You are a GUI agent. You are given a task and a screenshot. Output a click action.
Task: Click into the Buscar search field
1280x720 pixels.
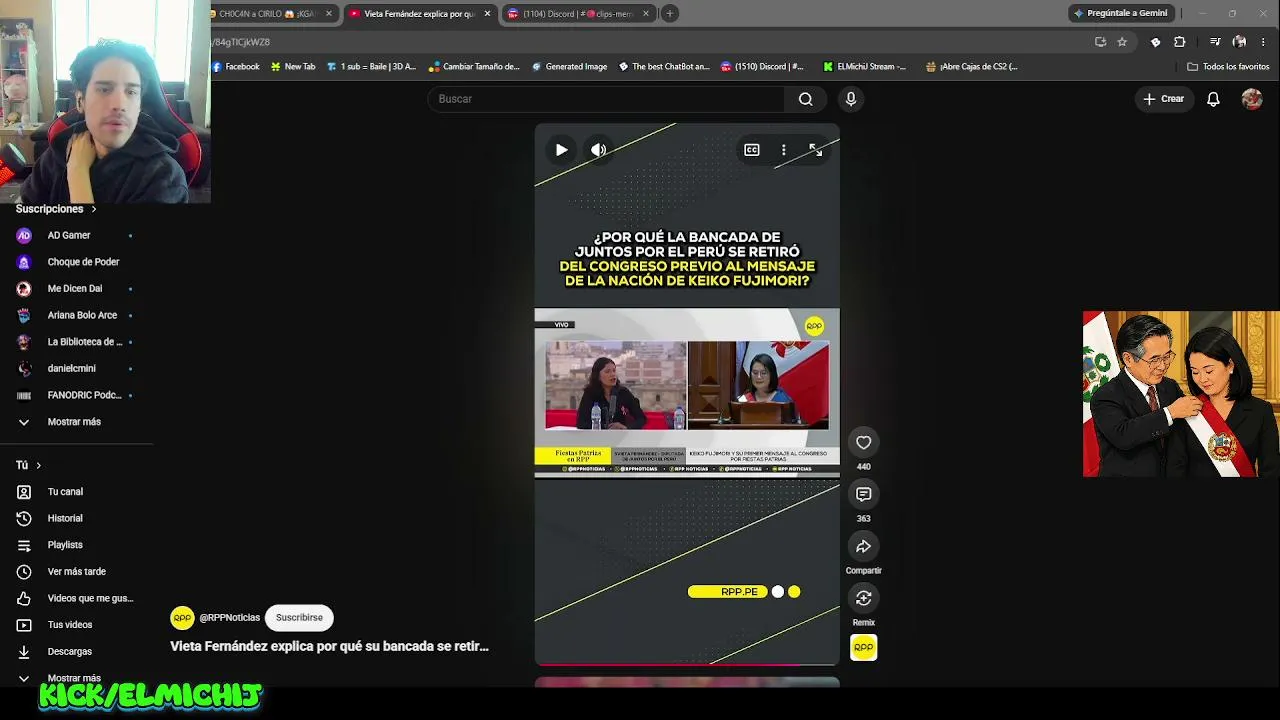[607, 99]
